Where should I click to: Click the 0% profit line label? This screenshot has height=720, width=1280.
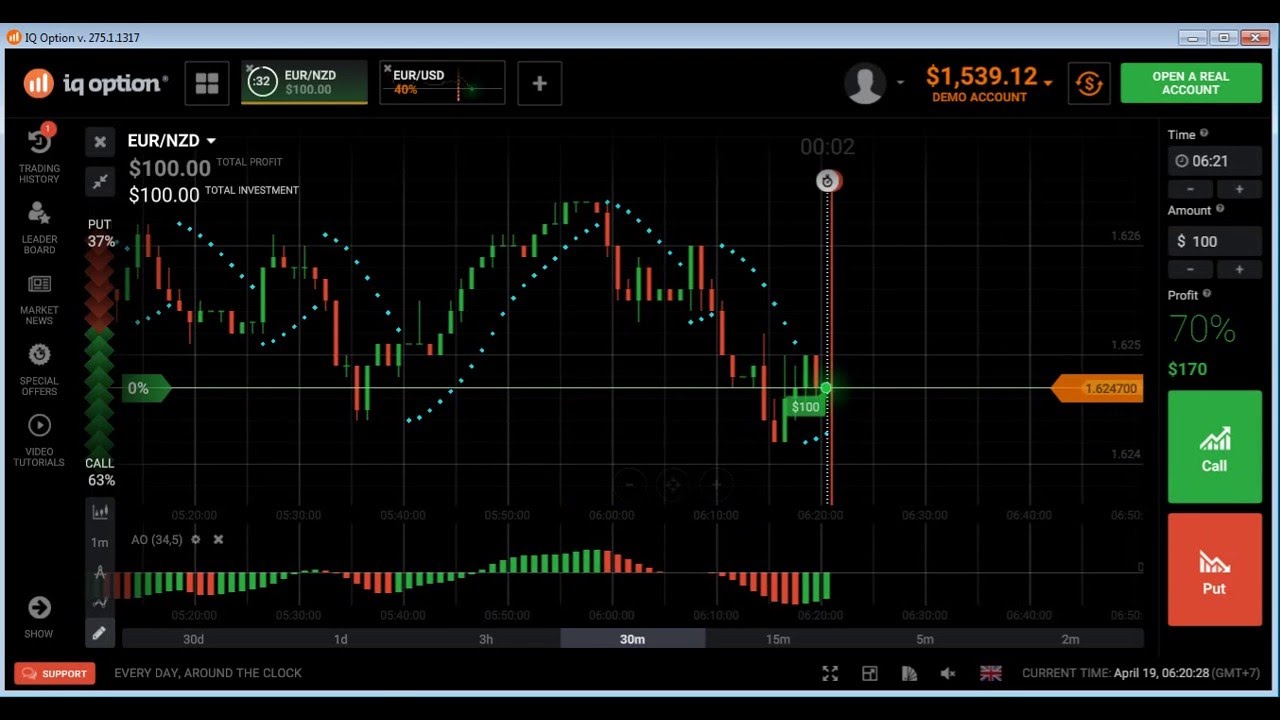(146, 388)
